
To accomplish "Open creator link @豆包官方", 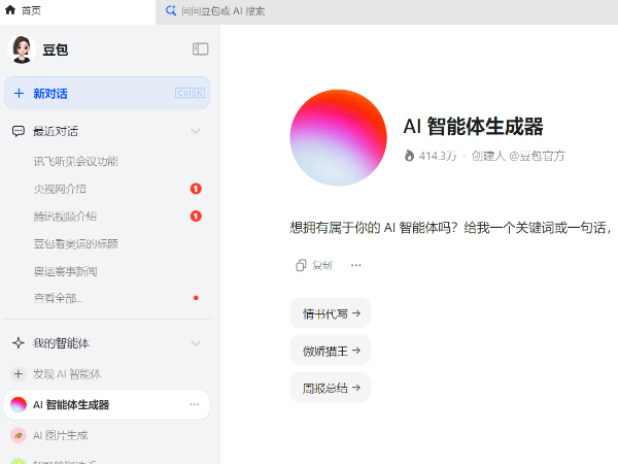I will [x=537, y=156].
